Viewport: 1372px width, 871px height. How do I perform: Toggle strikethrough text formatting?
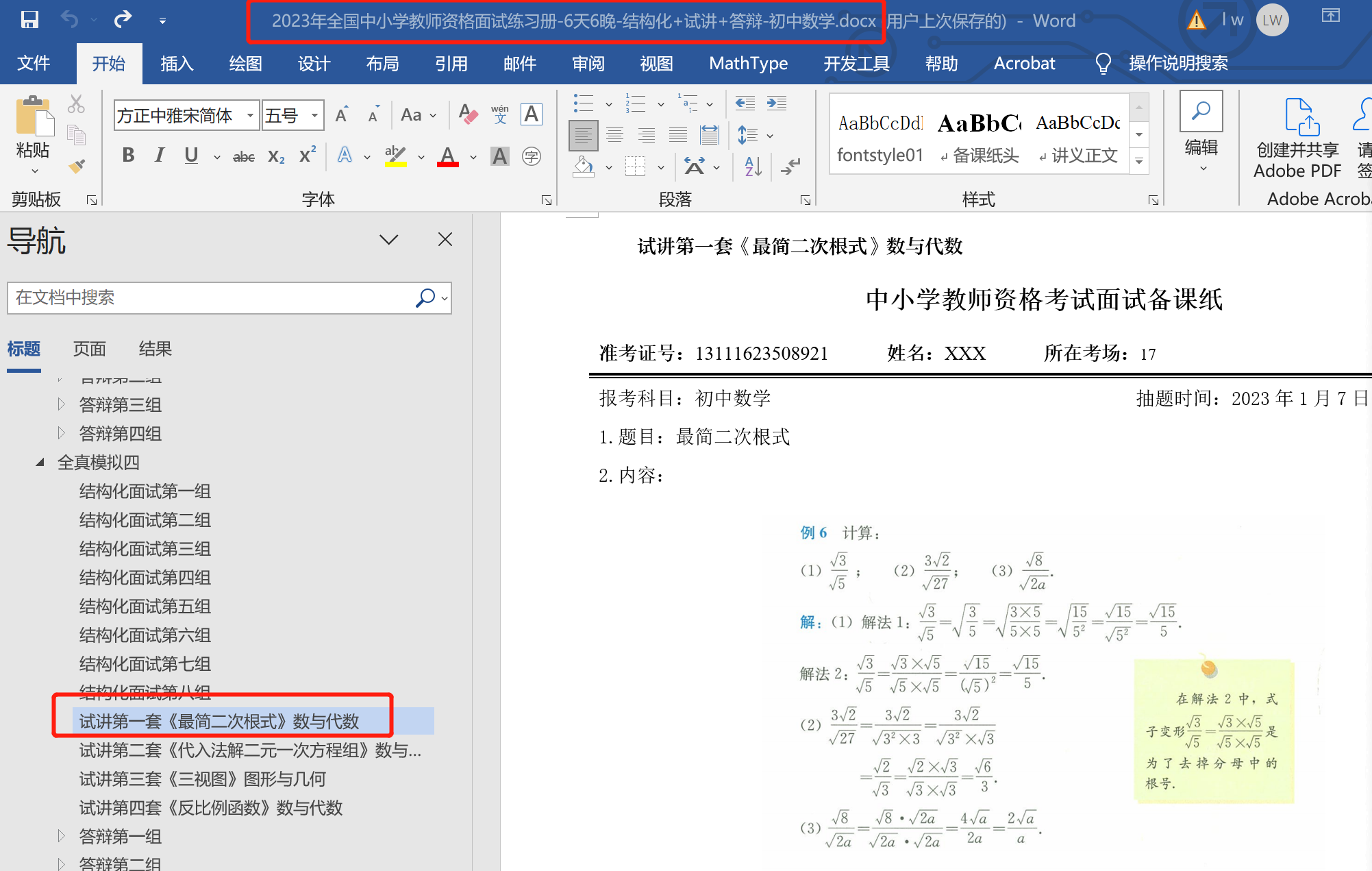click(x=243, y=157)
